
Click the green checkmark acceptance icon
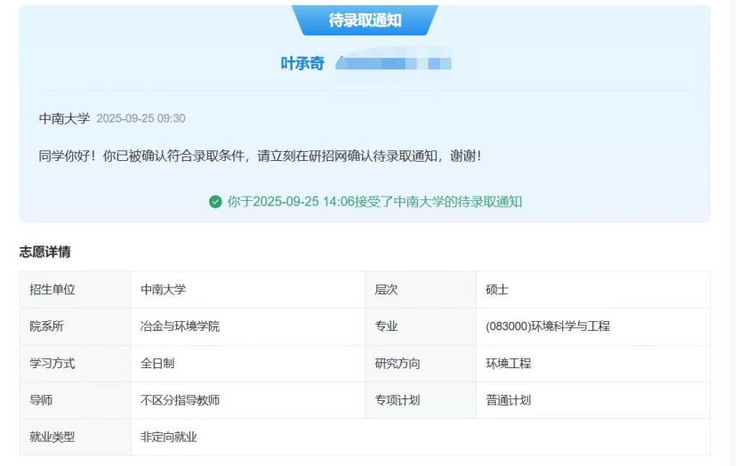click(x=215, y=201)
